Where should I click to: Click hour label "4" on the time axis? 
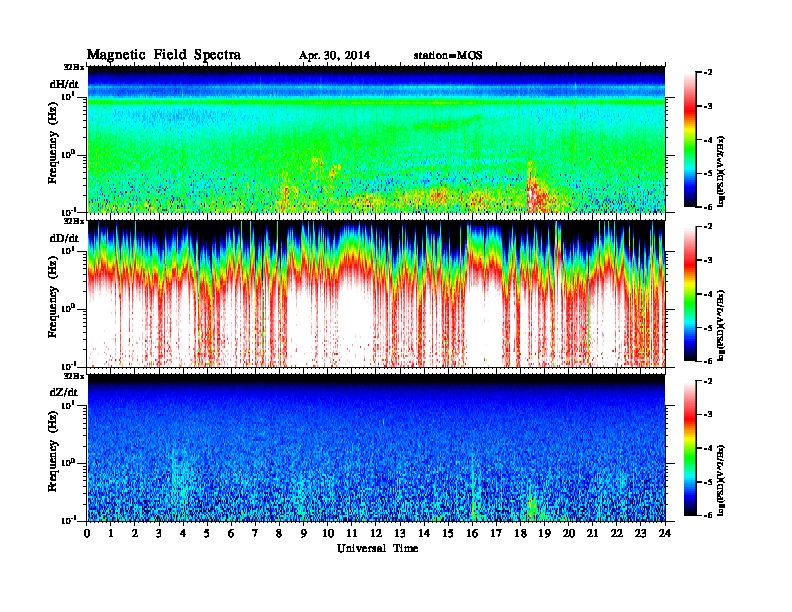pos(183,533)
